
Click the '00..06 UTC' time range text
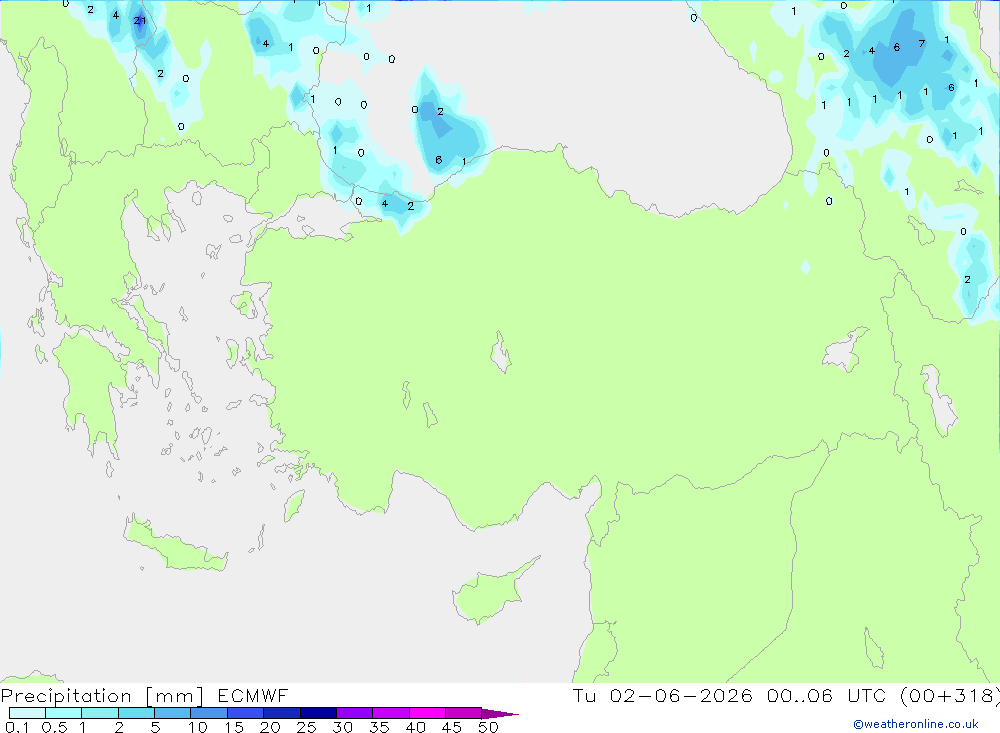(x=825, y=696)
